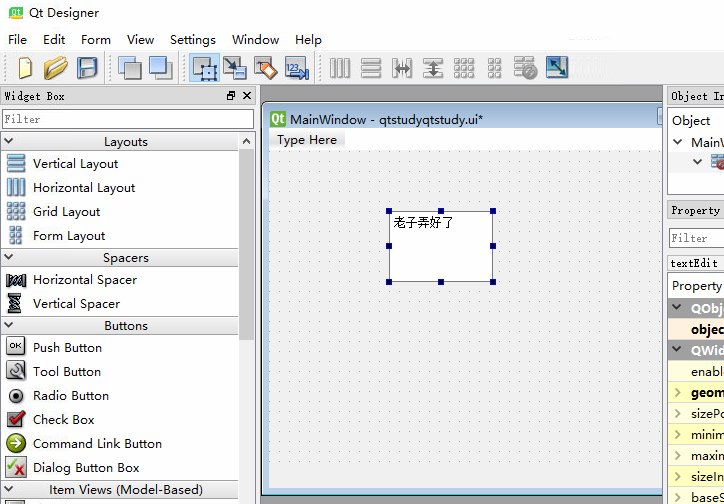Open the Settings menu
The image size is (724, 504).
(193, 40)
